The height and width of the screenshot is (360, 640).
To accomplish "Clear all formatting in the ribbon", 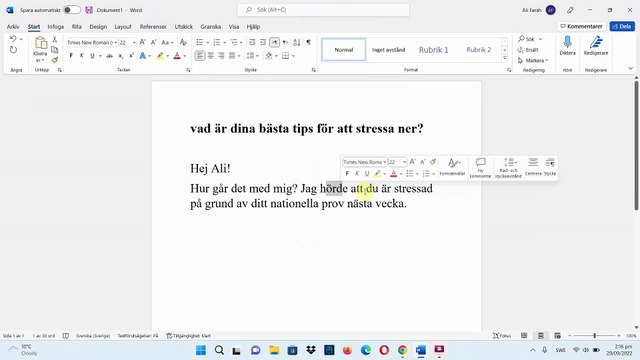I will (x=183, y=42).
